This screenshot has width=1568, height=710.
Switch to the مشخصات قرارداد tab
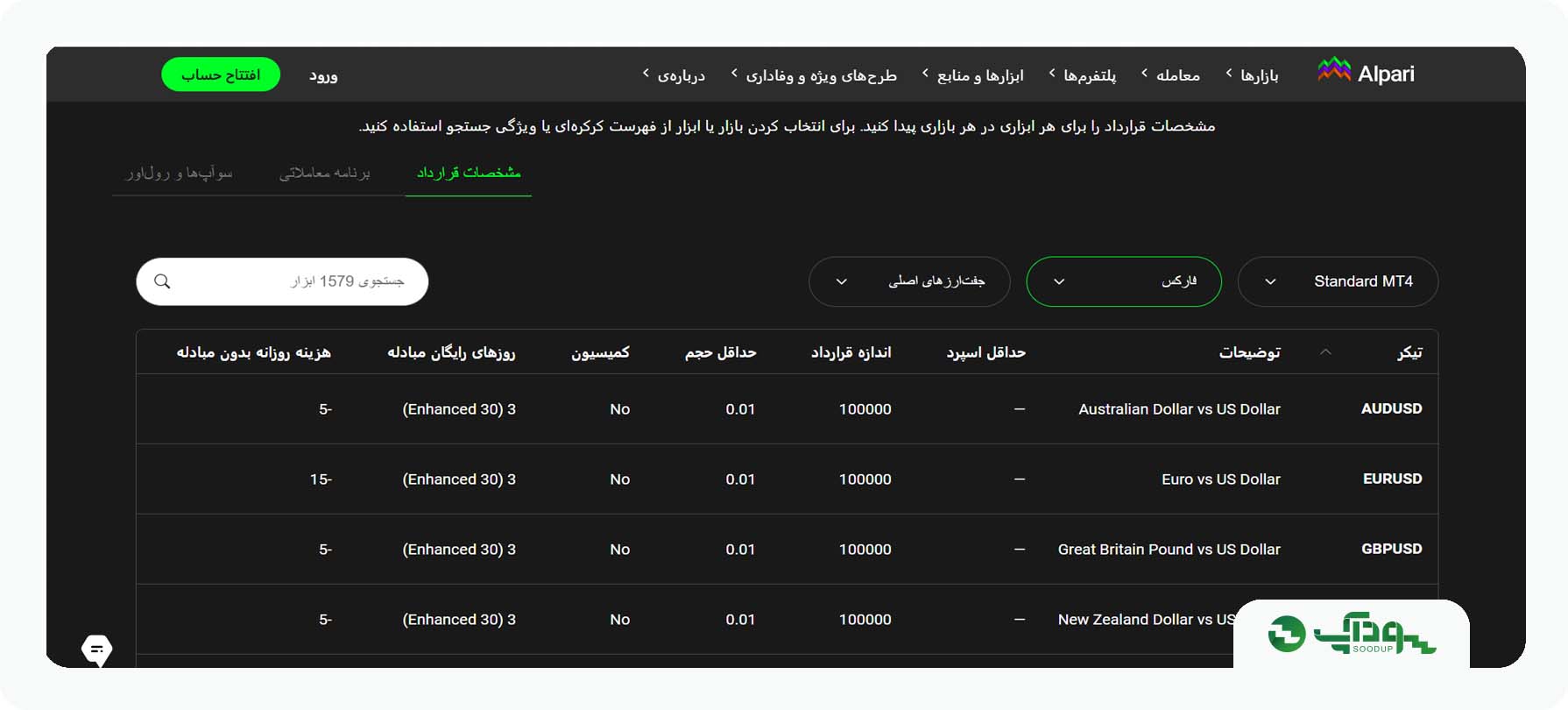(469, 173)
